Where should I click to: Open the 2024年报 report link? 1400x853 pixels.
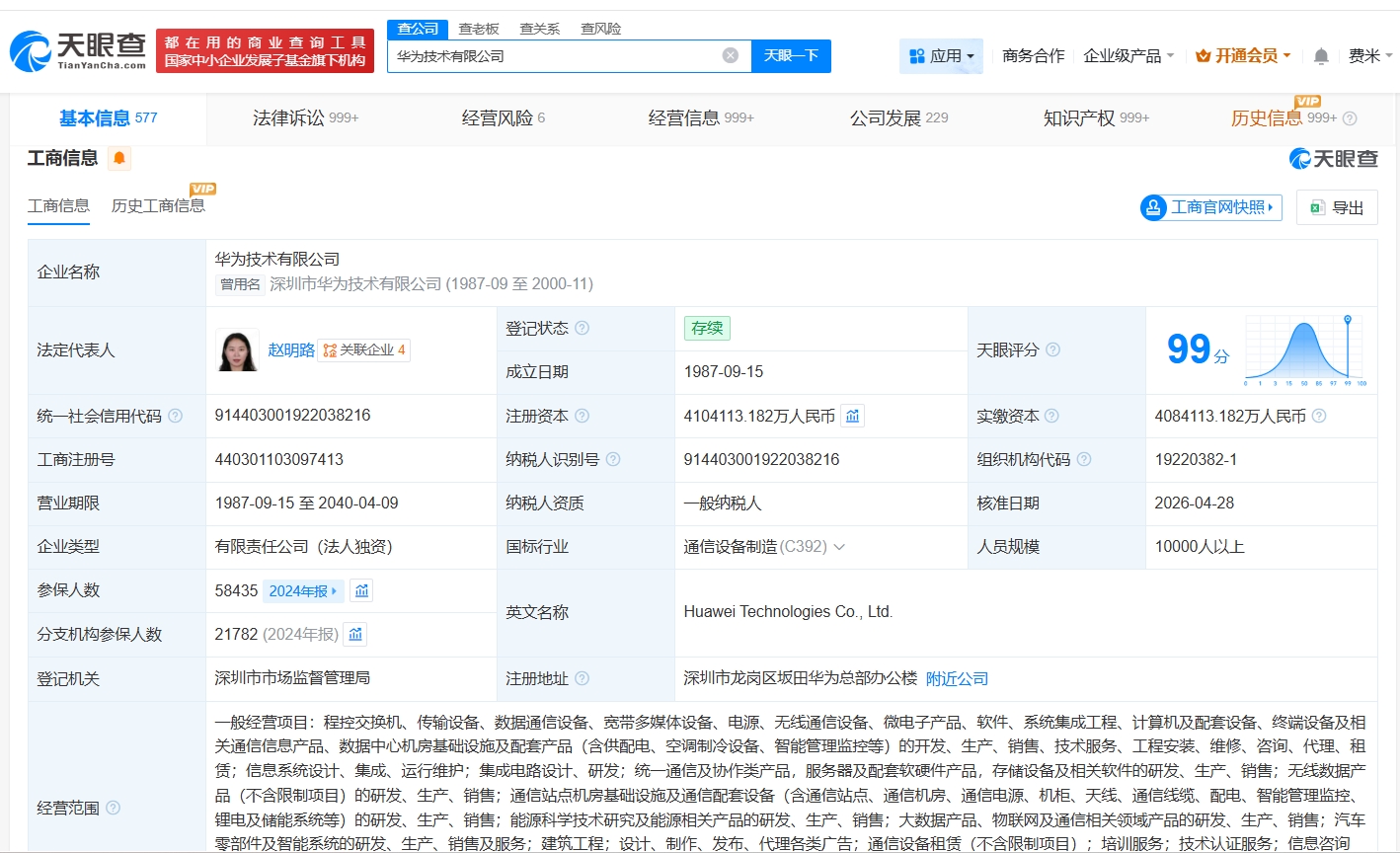pos(303,590)
